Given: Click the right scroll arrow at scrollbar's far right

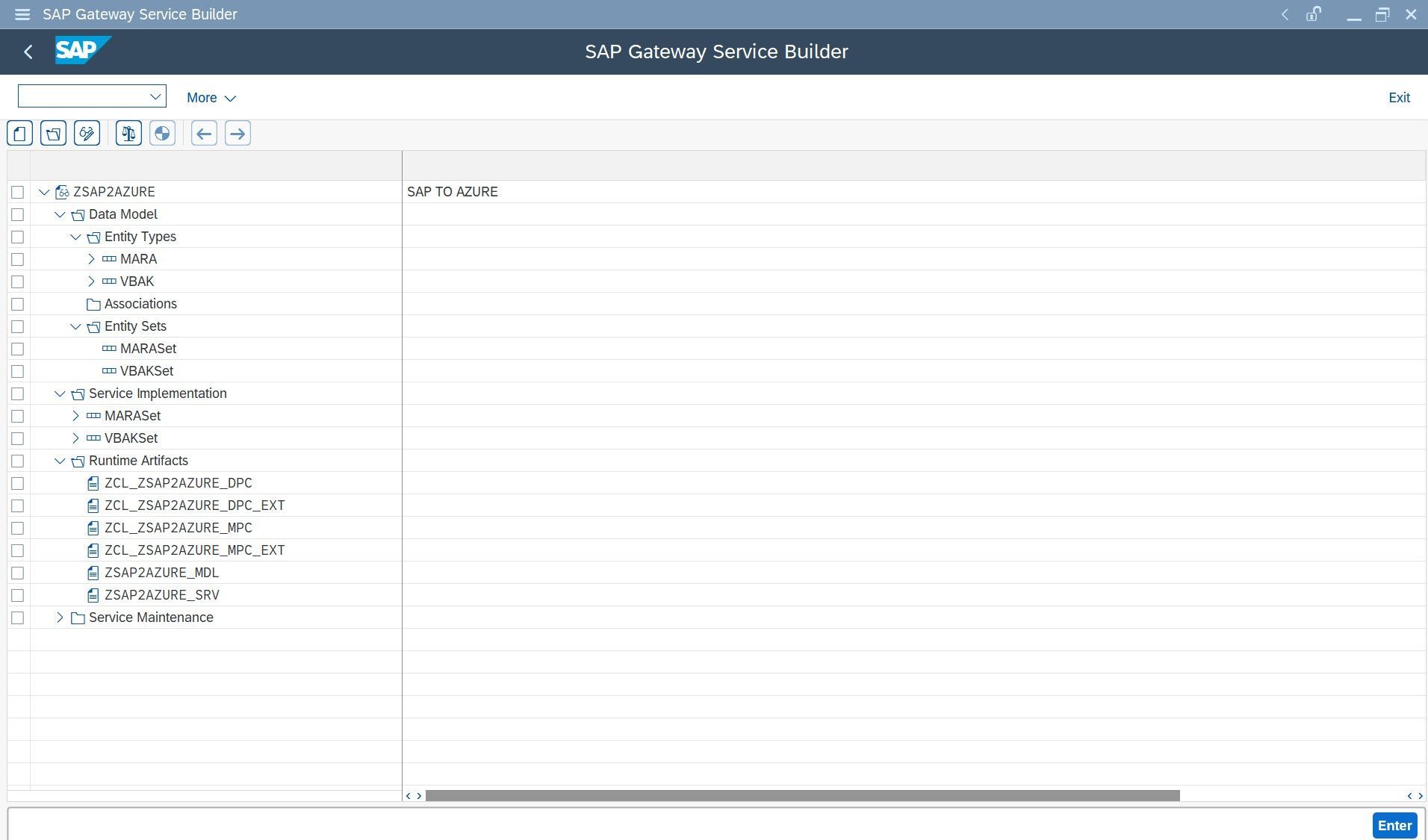Looking at the screenshot, I should click(1420, 796).
